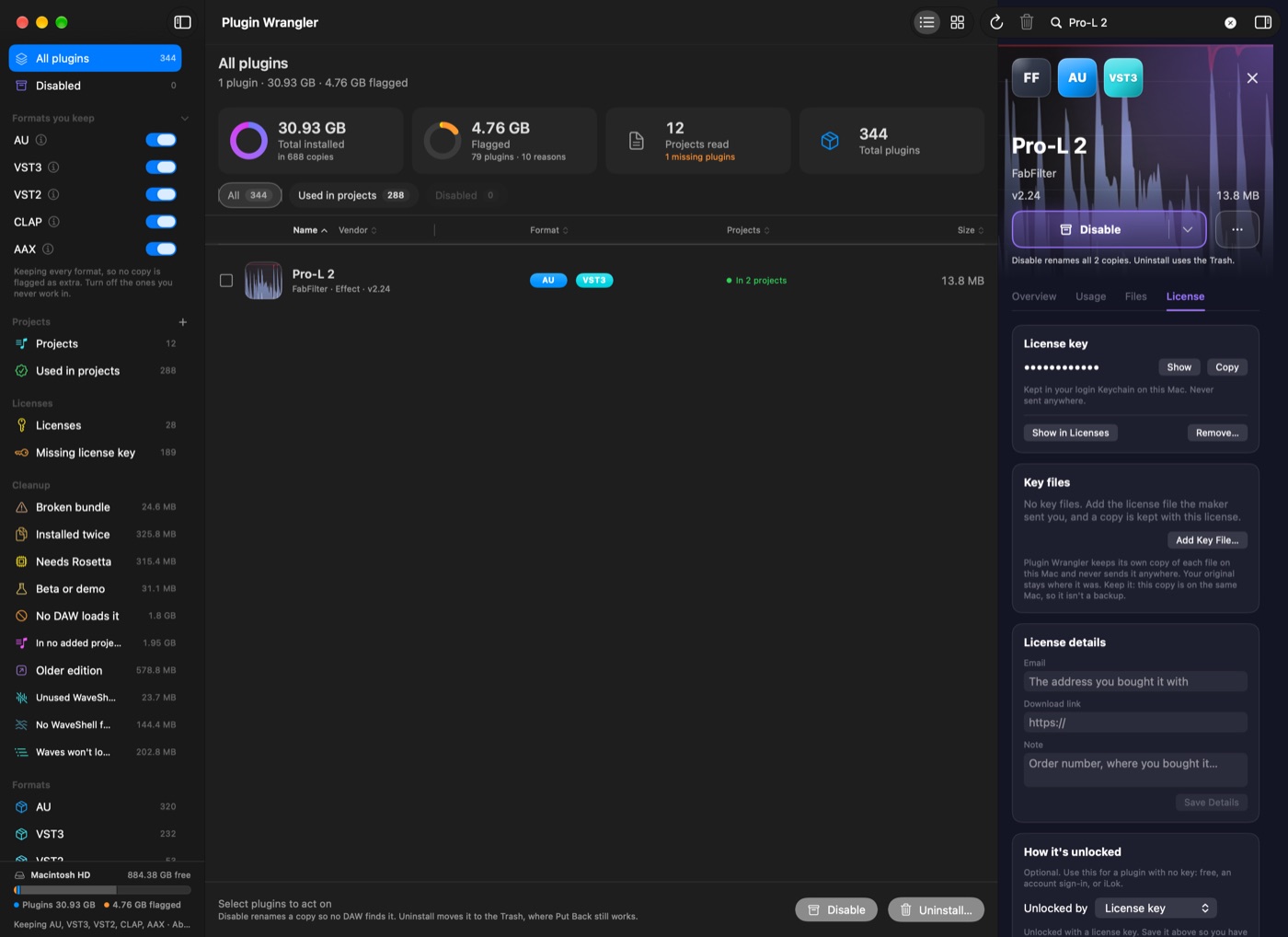Toggle the AU format switch

click(161, 140)
